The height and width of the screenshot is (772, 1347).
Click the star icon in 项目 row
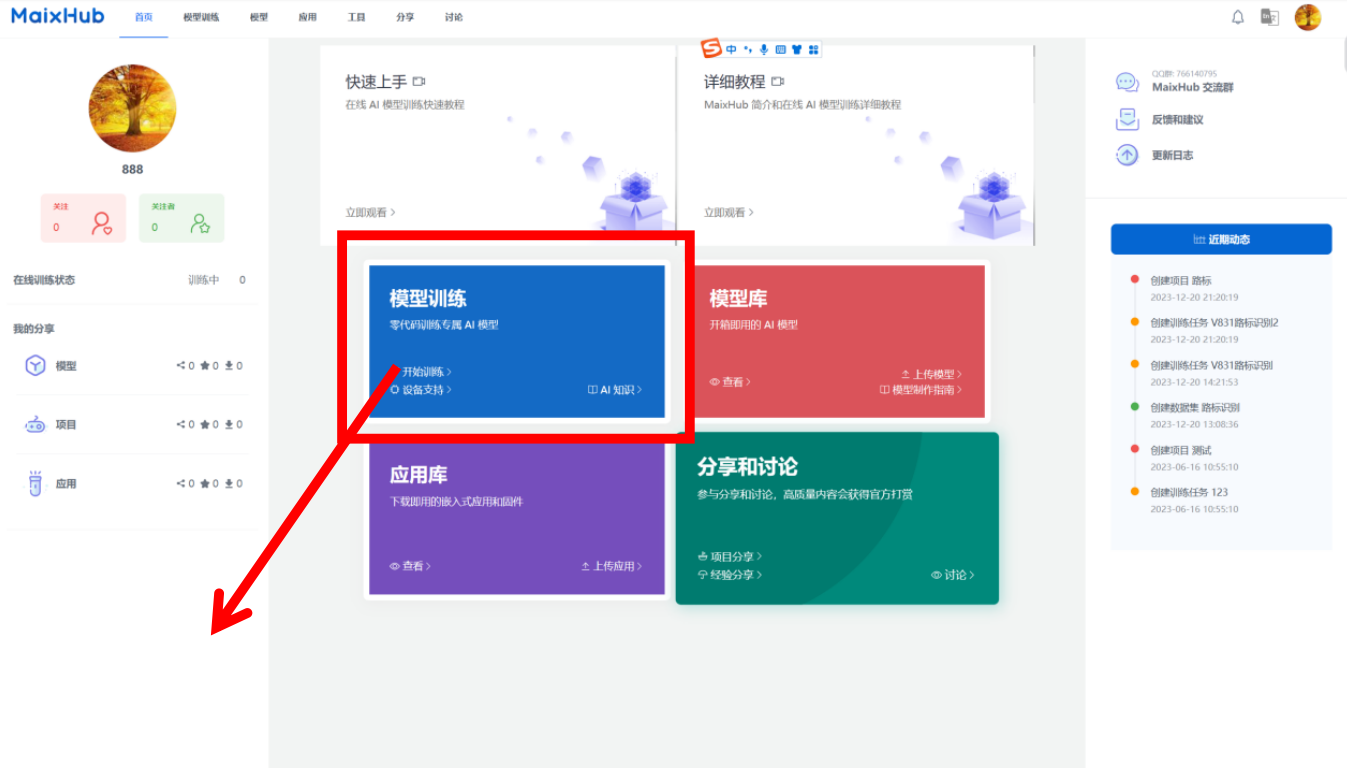pyautogui.click(x=205, y=425)
